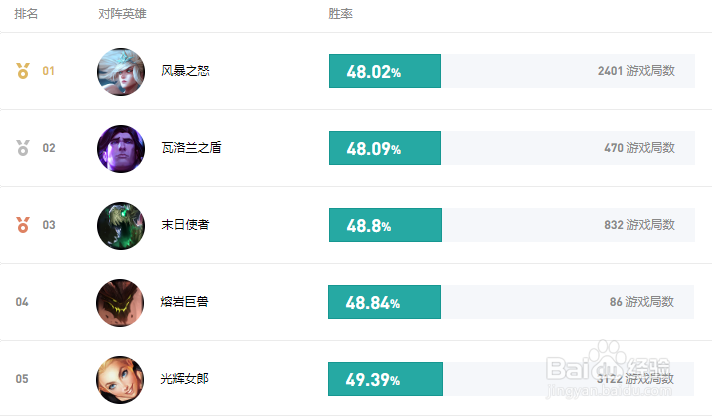Sort by the 胜率 column header
The height and width of the screenshot is (416, 712).
click(340, 14)
